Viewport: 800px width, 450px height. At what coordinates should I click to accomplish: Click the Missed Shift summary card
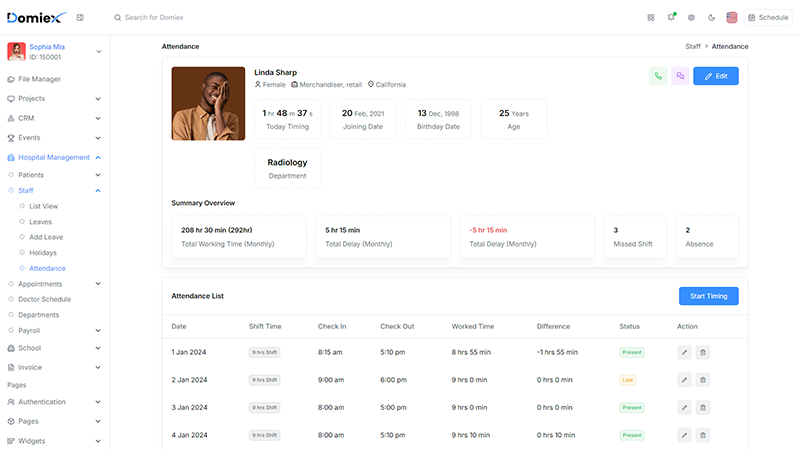[x=635, y=237]
